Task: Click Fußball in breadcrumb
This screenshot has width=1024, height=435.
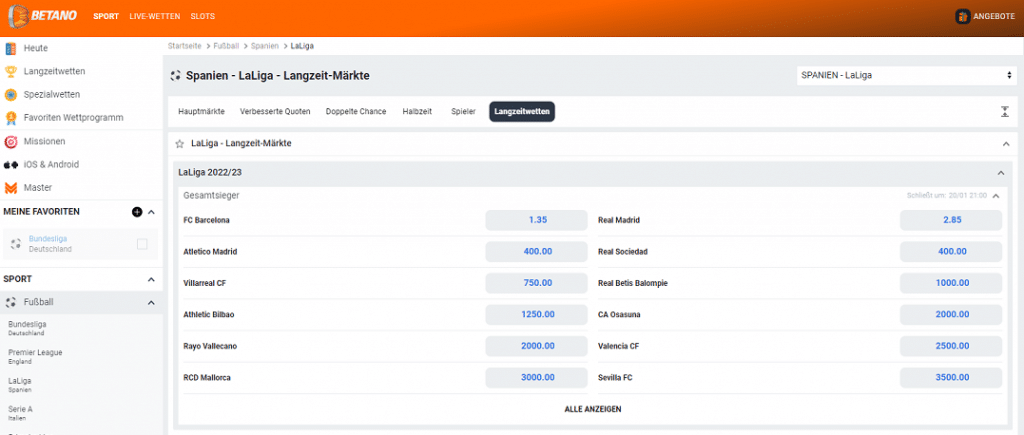Action: [226, 46]
